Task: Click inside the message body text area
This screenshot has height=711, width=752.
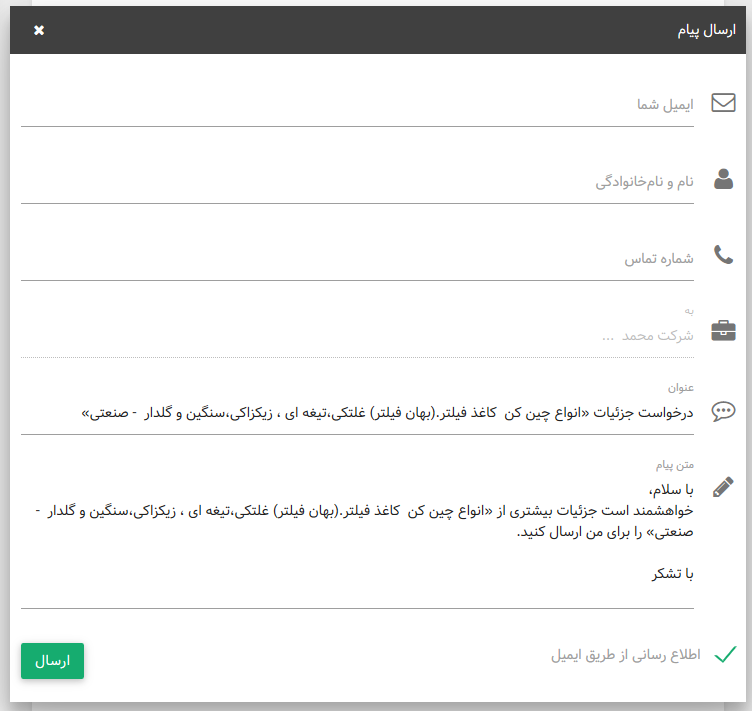Action: [x=357, y=530]
